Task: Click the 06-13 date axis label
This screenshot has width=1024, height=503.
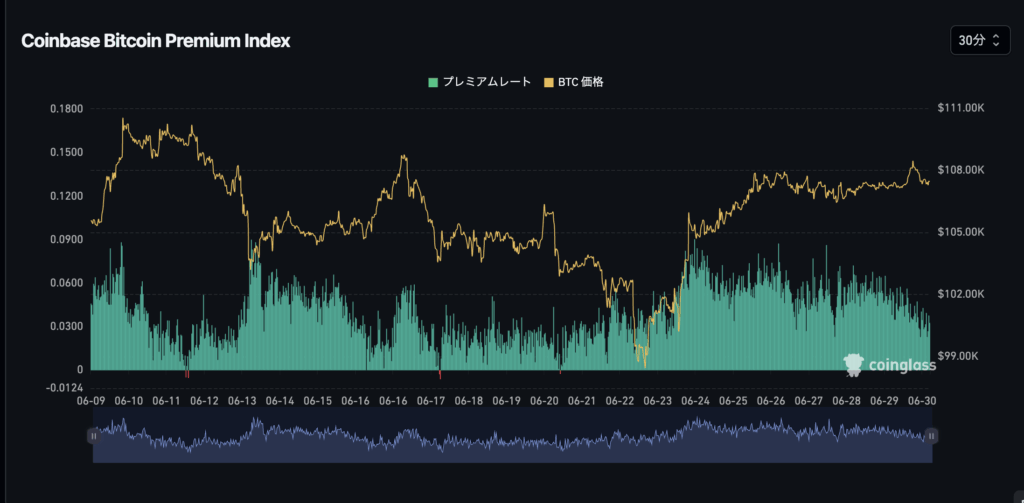Action: (x=243, y=400)
